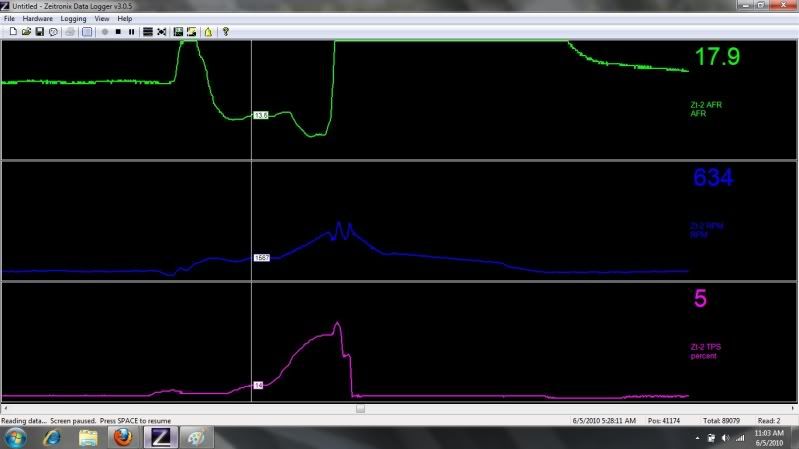The height and width of the screenshot is (449, 799).
Task: Stop logging with the square stop button
Action: [118, 32]
